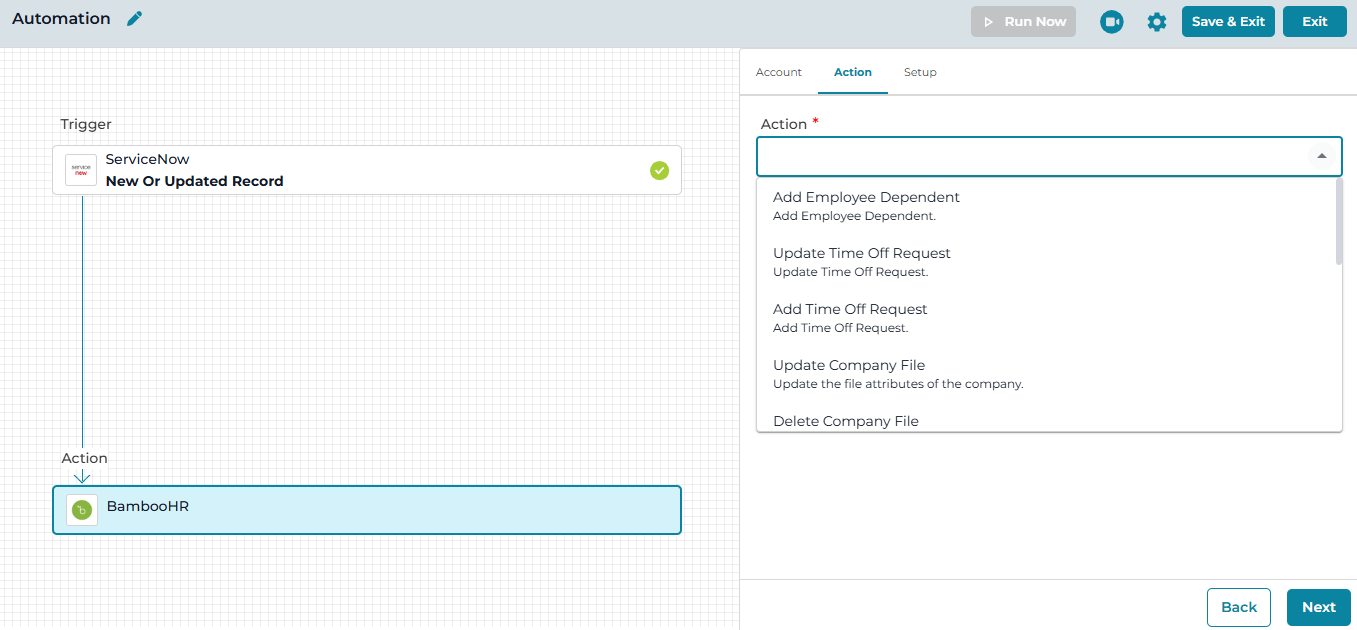Viewport: 1357px width, 630px height.
Task: Click the BambooHR logo icon in the action
Action: click(82, 510)
